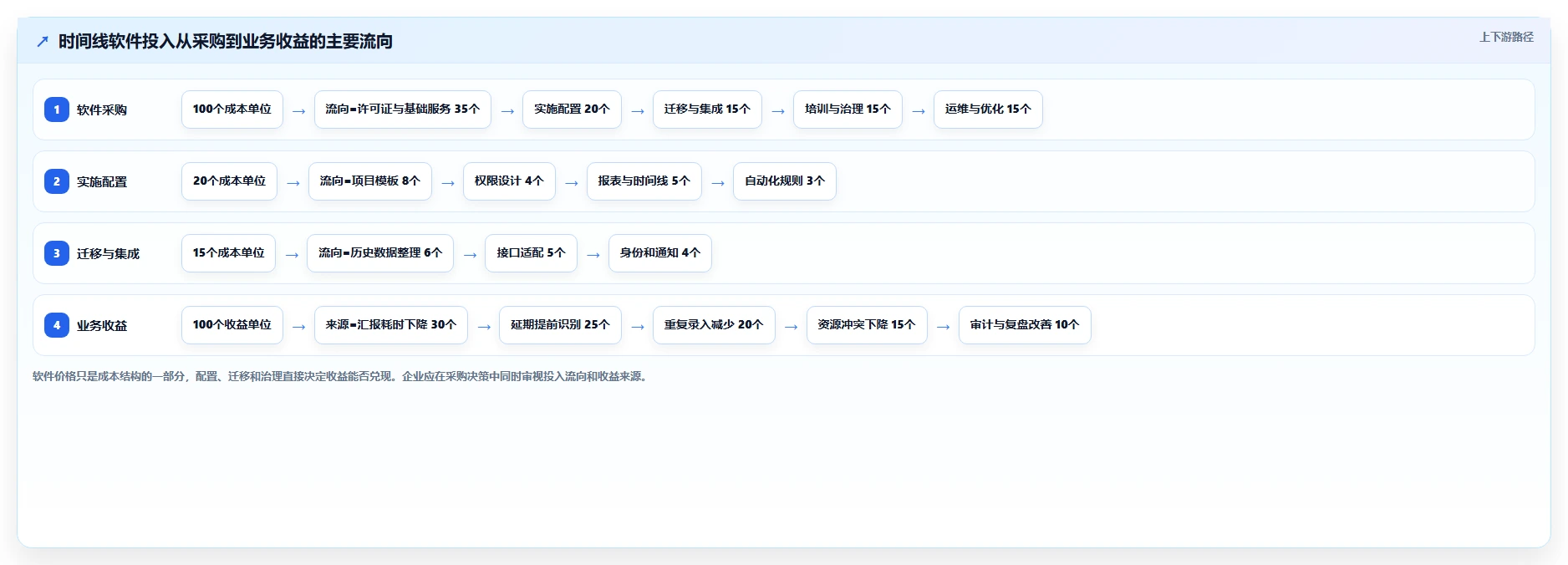Click the 流向=项目模板 8个 chip
This screenshot has height=565, width=1568.
[370, 181]
